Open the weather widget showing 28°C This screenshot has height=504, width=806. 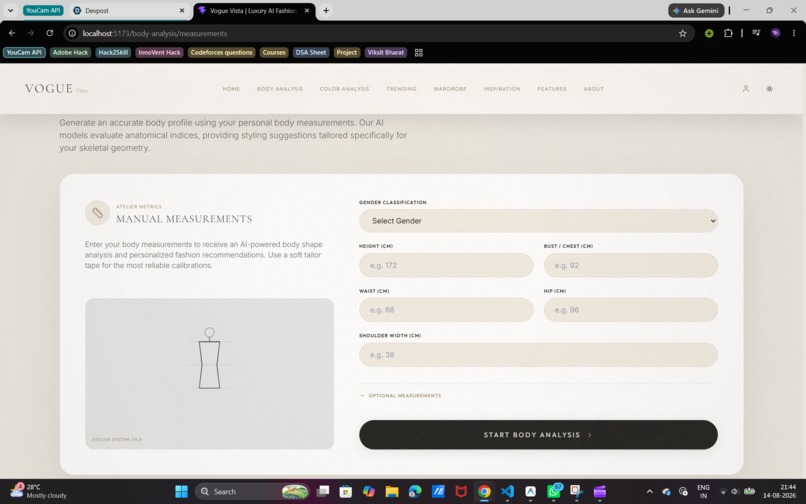pyautogui.click(x=39, y=491)
